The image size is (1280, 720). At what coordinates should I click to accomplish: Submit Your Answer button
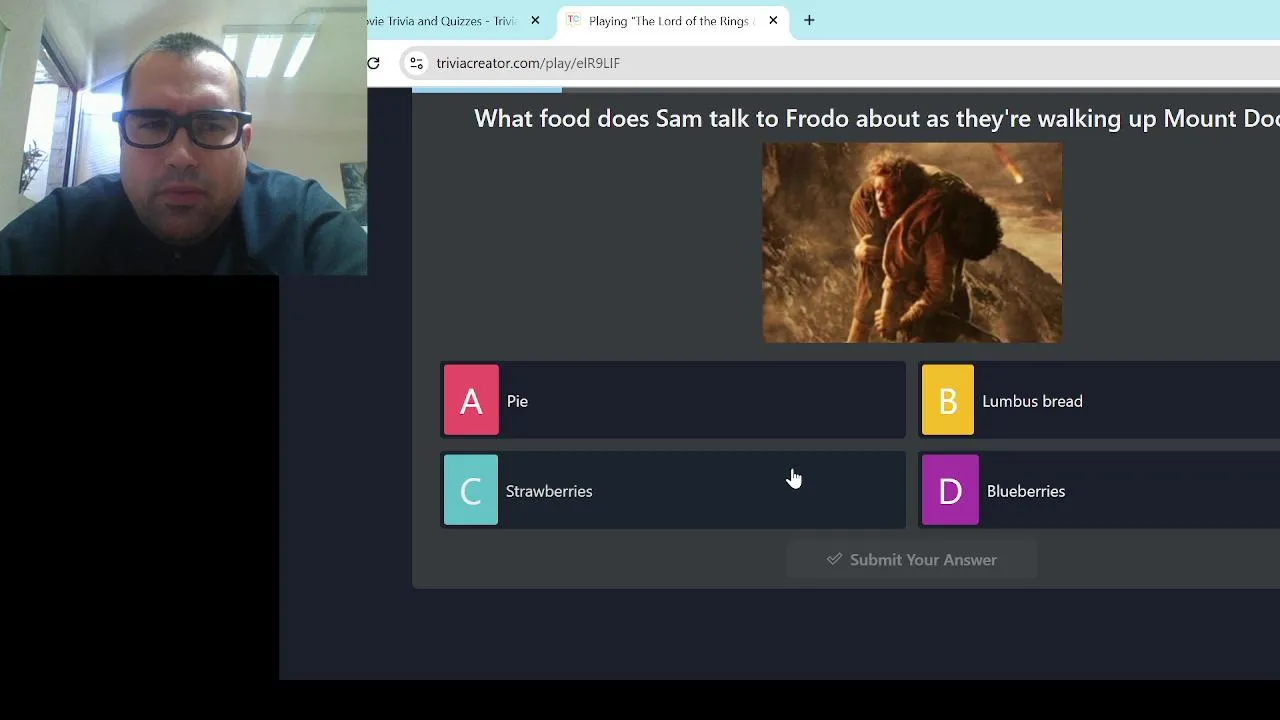pos(911,560)
